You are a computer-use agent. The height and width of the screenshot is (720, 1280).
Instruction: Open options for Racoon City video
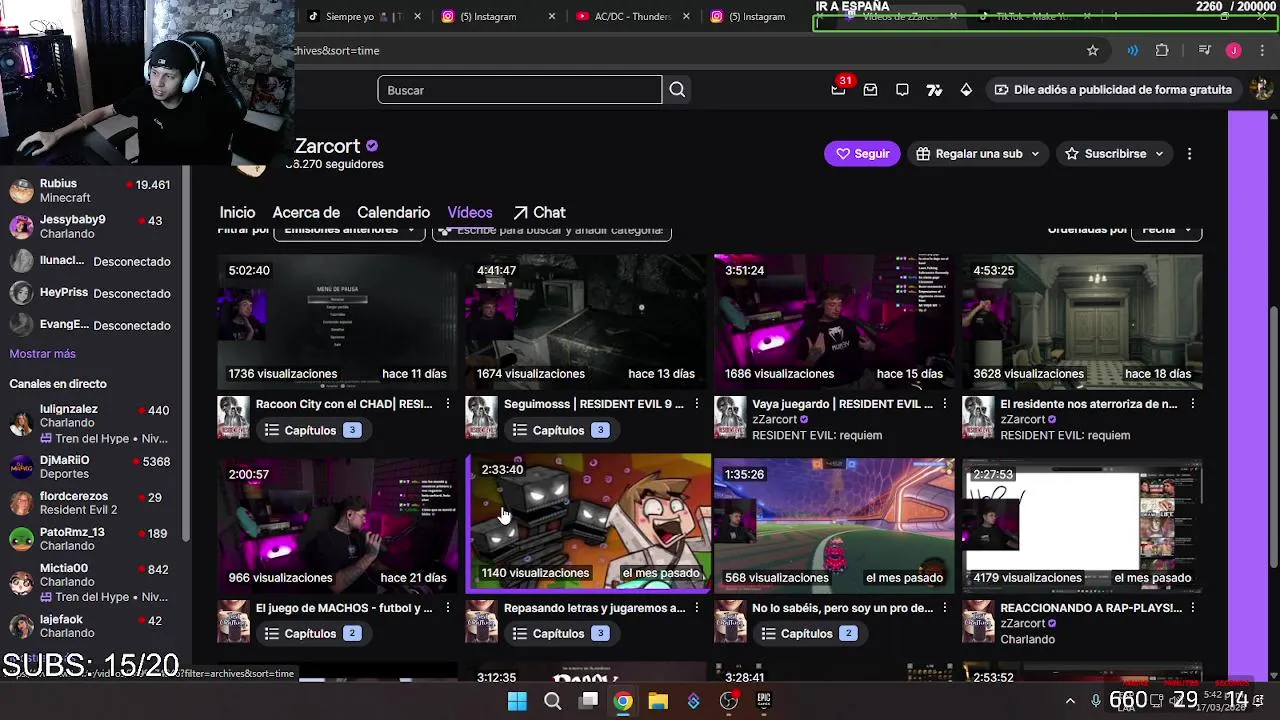(x=448, y=404)
